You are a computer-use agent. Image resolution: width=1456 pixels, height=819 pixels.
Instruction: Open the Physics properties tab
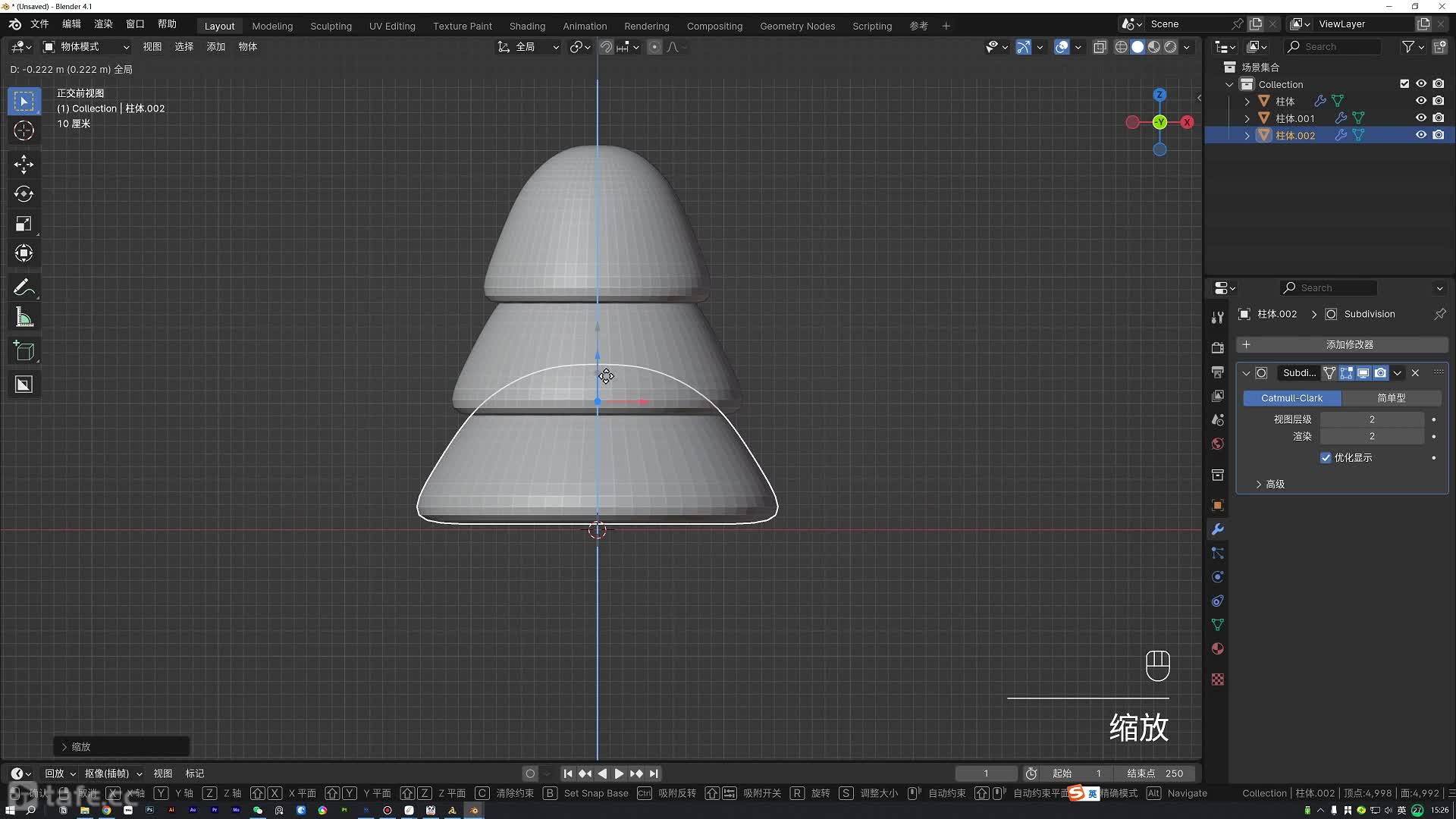[x=1217, y=577]
